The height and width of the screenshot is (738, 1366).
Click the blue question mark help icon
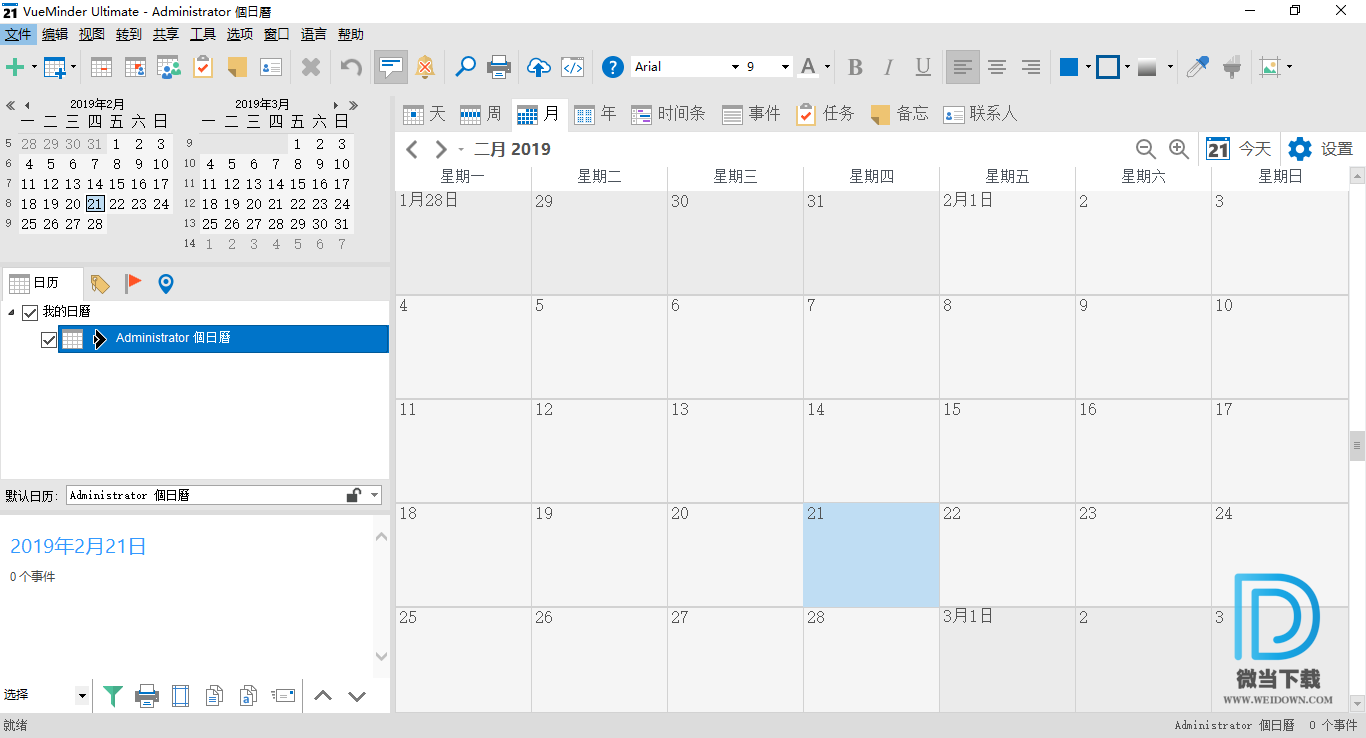[x=612, y=67]
